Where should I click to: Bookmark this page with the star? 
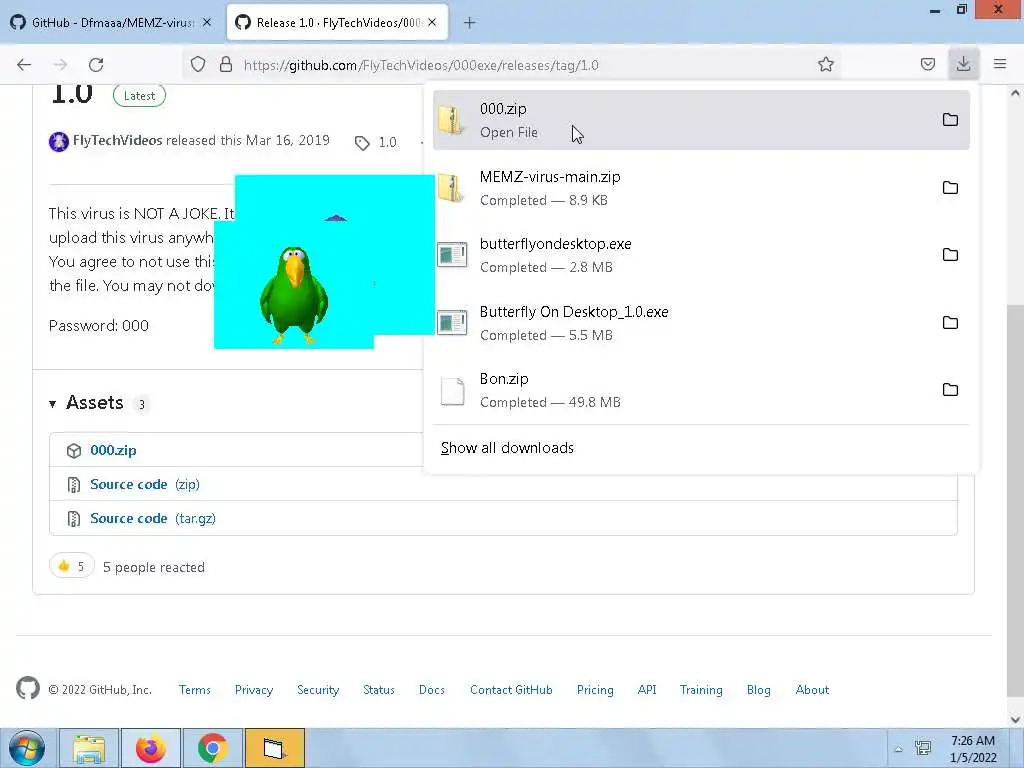coord(825,64)
